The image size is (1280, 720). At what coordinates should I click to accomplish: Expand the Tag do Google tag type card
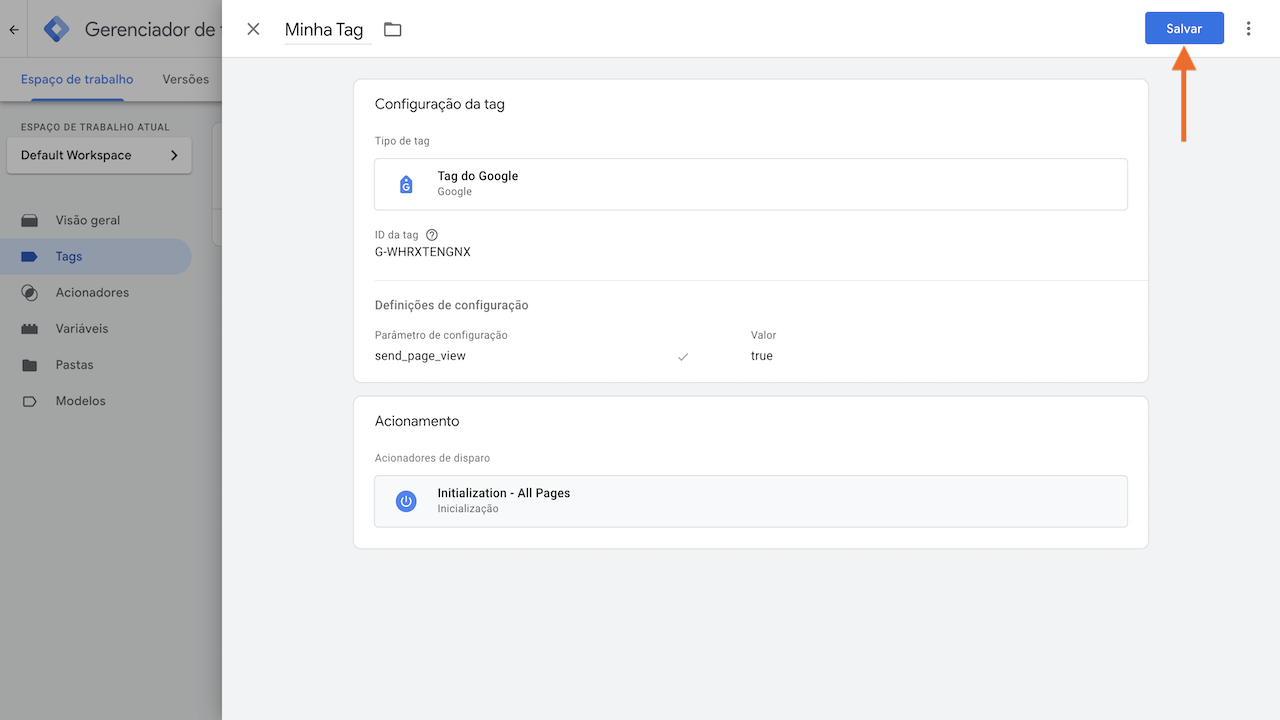pos(750,184)
